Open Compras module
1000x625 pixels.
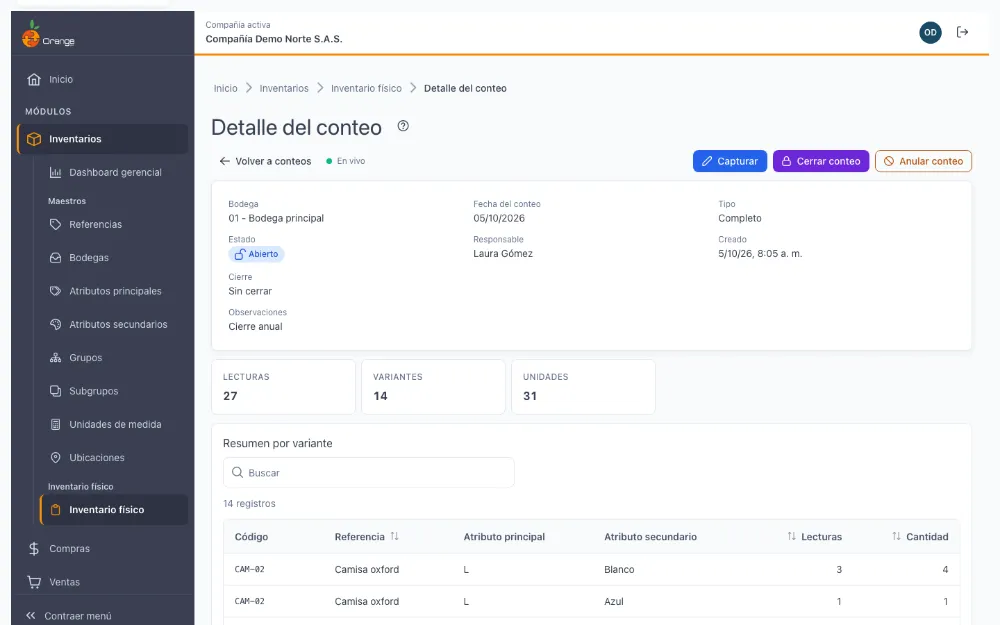point(102,548)
